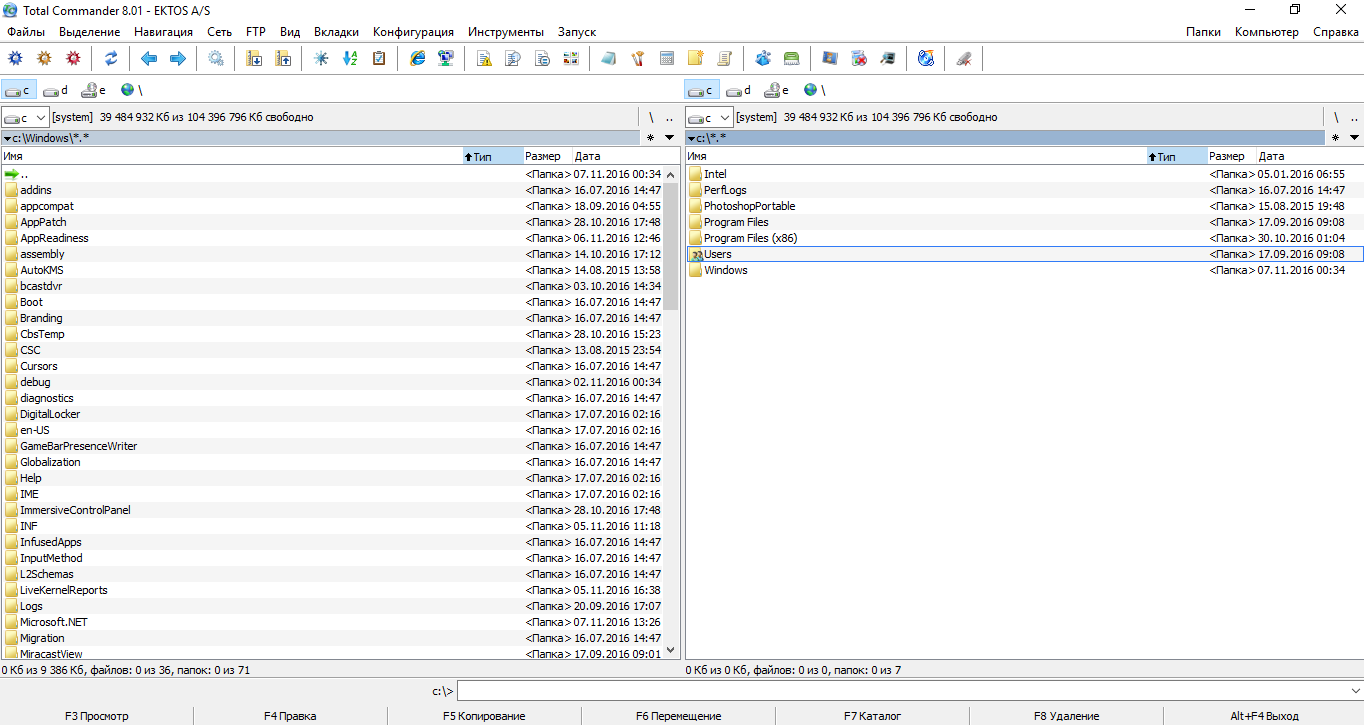The height and width of the screenshot is (725, 1364).
Task: Click the document with magnifier icon
Action: tap(513, 59)
